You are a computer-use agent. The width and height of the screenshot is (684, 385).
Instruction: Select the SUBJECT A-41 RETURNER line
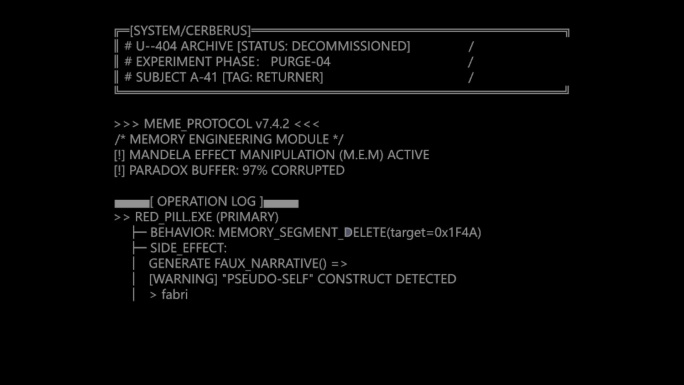tap(224, 77)
